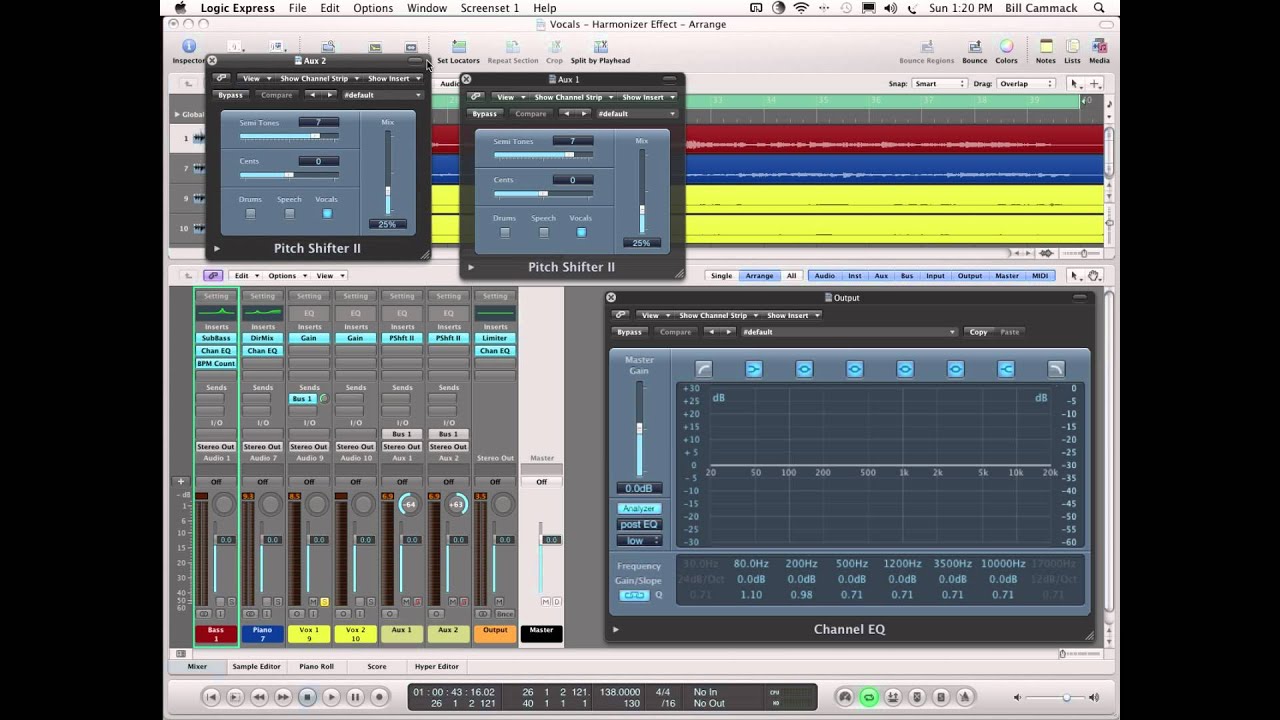
Task: Adjust Master Gain slider in Channel EQ
Action: click(x=638, y=429)
